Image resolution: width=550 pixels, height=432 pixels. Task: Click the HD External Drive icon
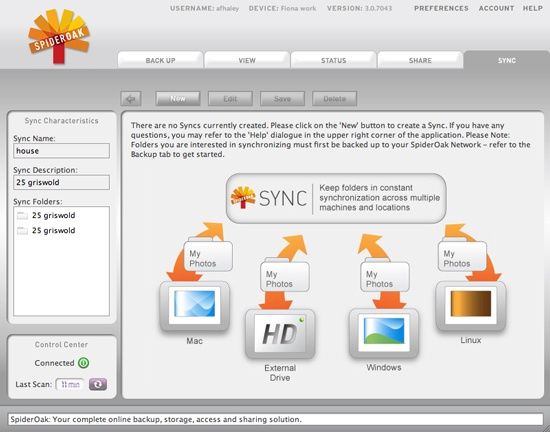(x=280, y=333)
